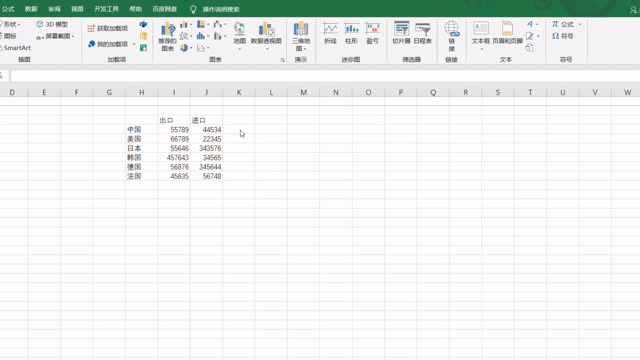
Task: Insert a 公式 equation
Action: pos(563,24)
